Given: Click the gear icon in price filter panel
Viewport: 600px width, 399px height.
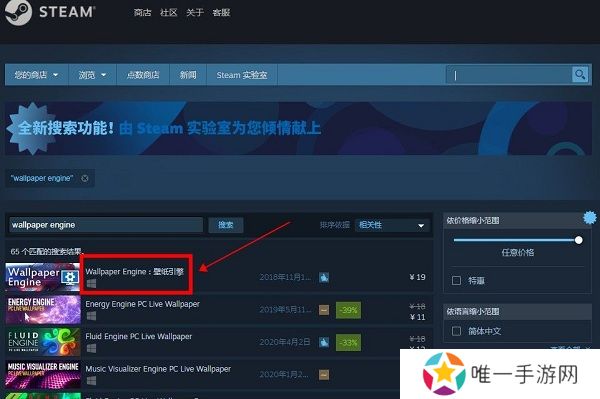Looking at the screenshot, I should [590, 218].
